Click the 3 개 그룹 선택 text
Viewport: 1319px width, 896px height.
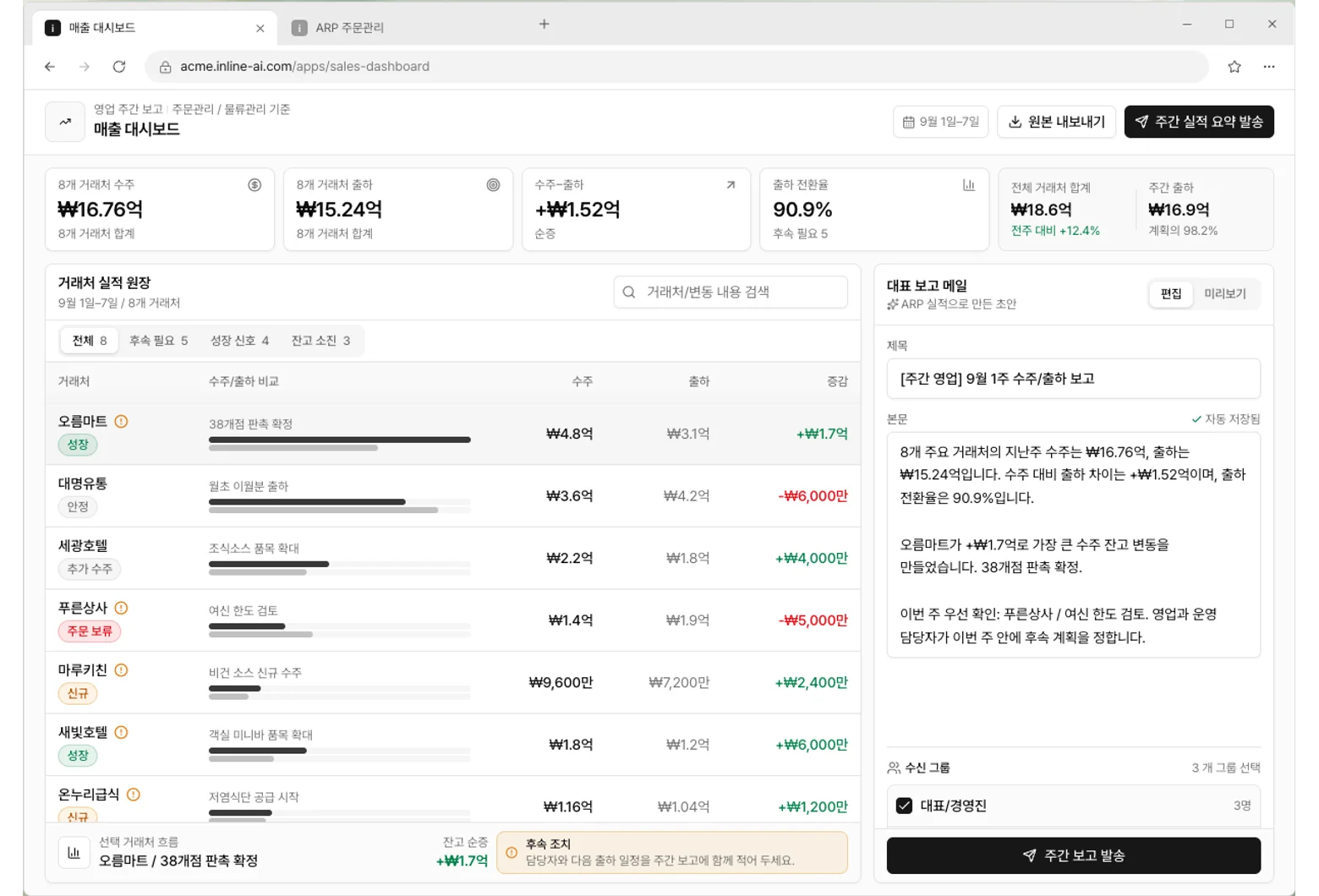(x=1226, y=768)
